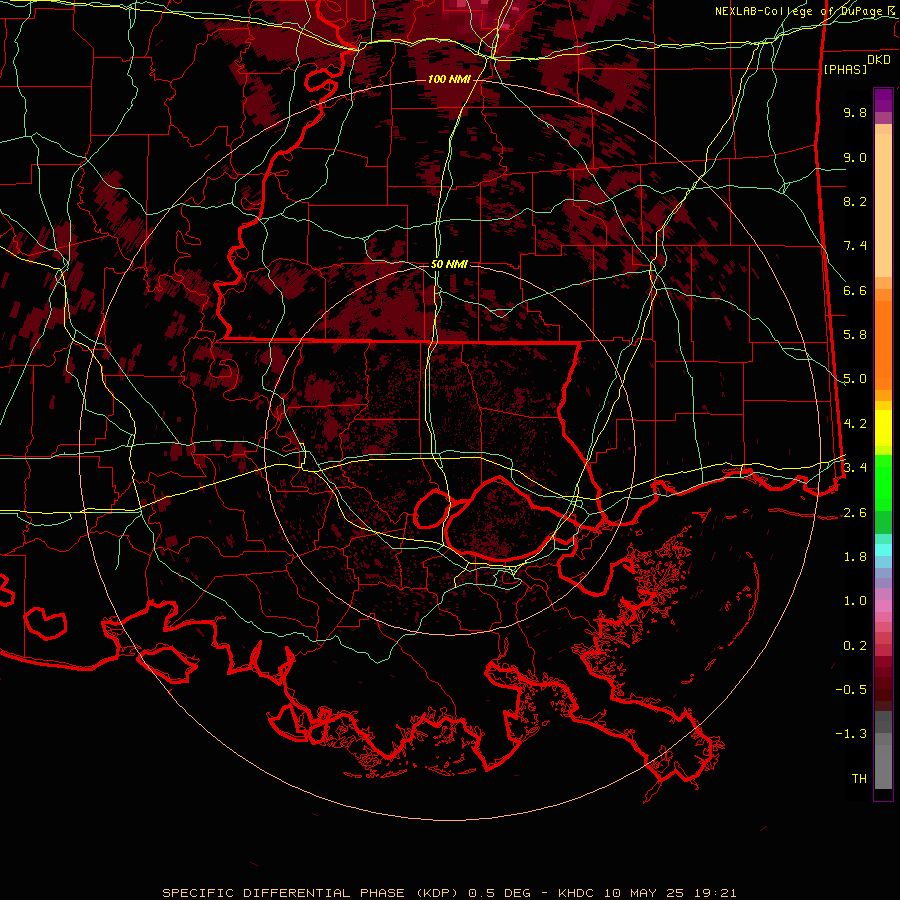This screenshot has width=900, height=900.
Task: Pick the pink color bar segment
Action: coord(883,606)
